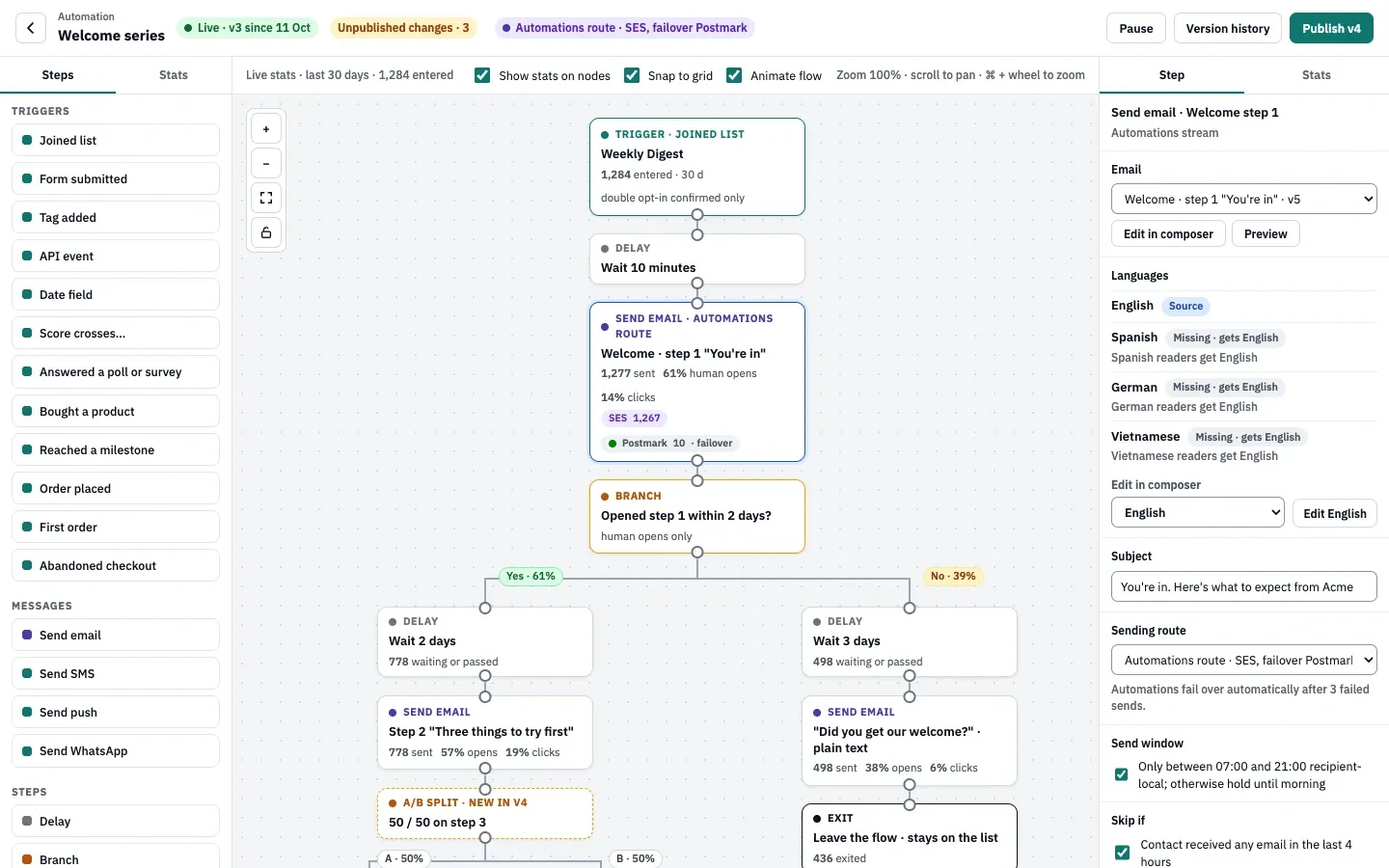Click the Yes · 61% branch label
The image size is (1389, 868).
click(531, 576)
